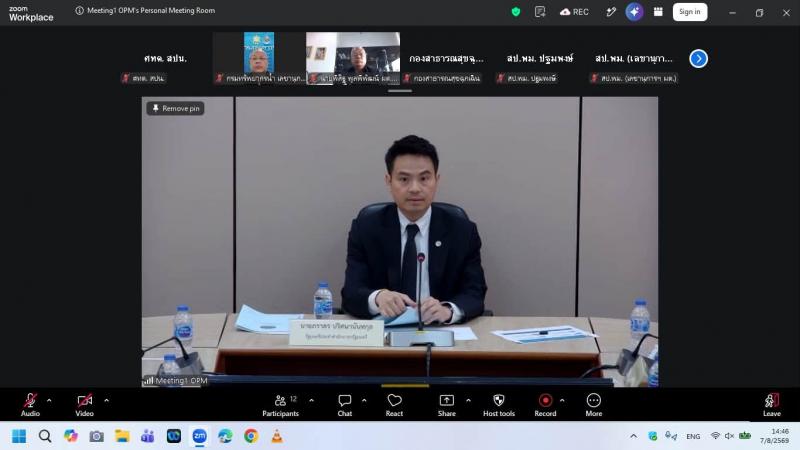Open the Windows Start menu
Viewport: 800px width, 450px height.
[19, 436]
